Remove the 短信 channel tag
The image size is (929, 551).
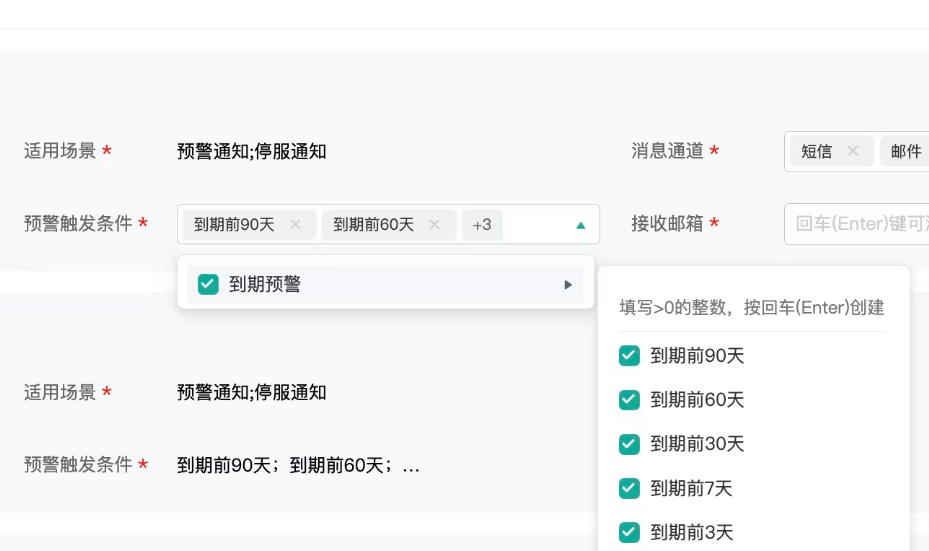pos(853,151)
